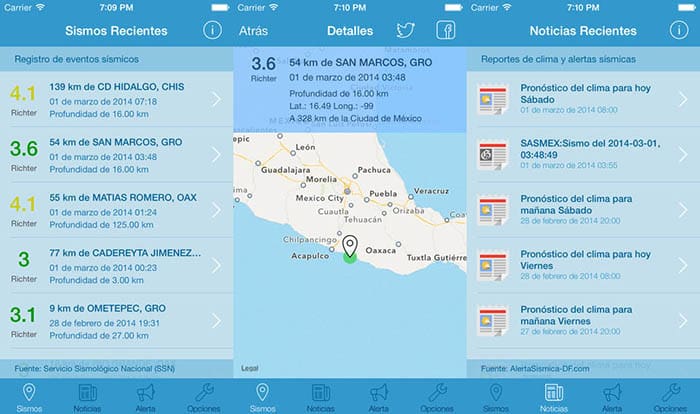Viewport: 700px width, 414px height.
Task: Tap Guadalajara label on the map
Action: (285, 170)
